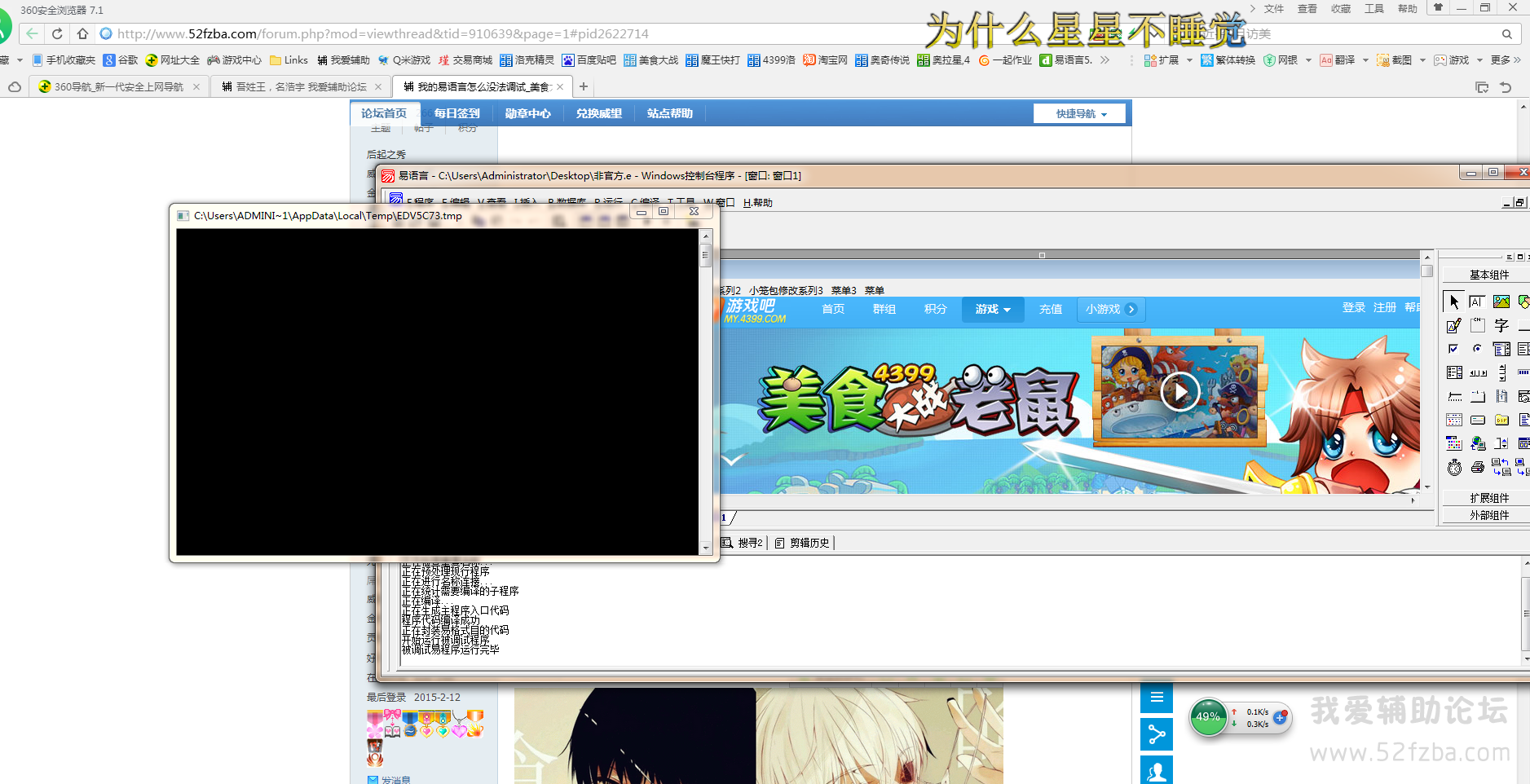Pick the directory box DIR component
Screen dimensions: 1530x784
(x=1501, y=420)
